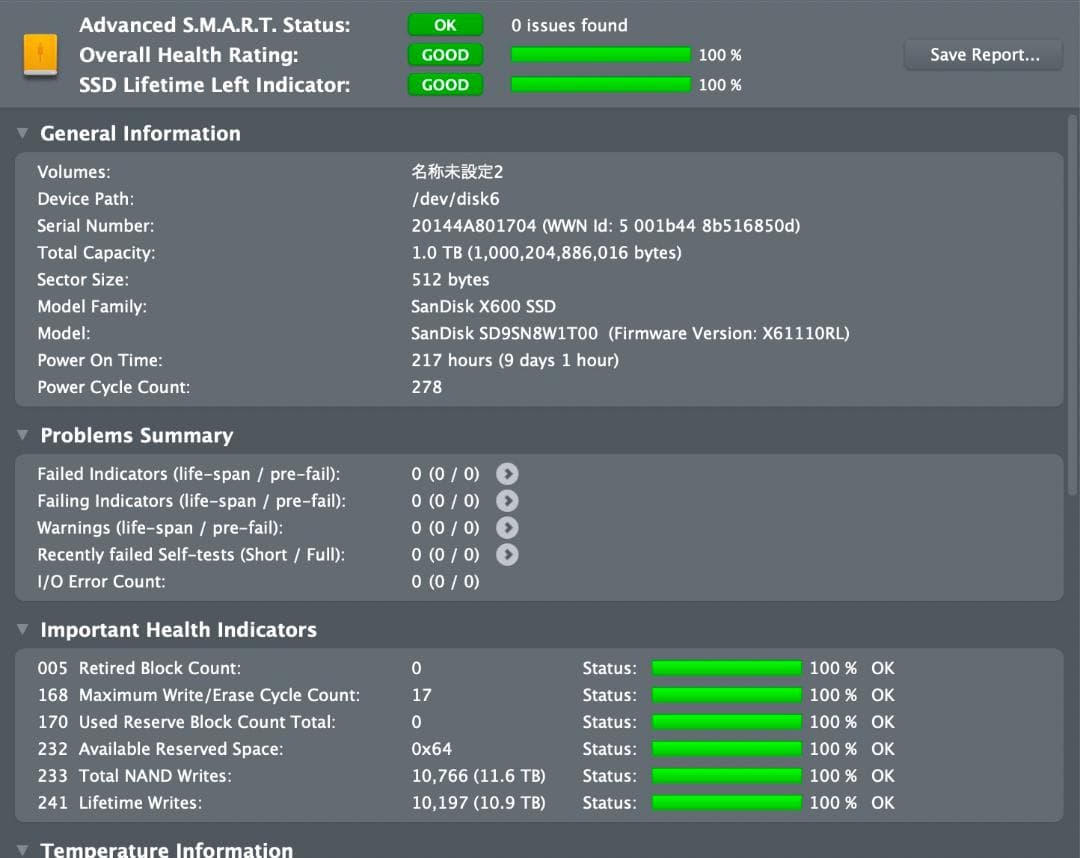Screen dimensions: 1080x858
Task: Open details arrow next to Warnings row
Action: (x=507, y=527)
